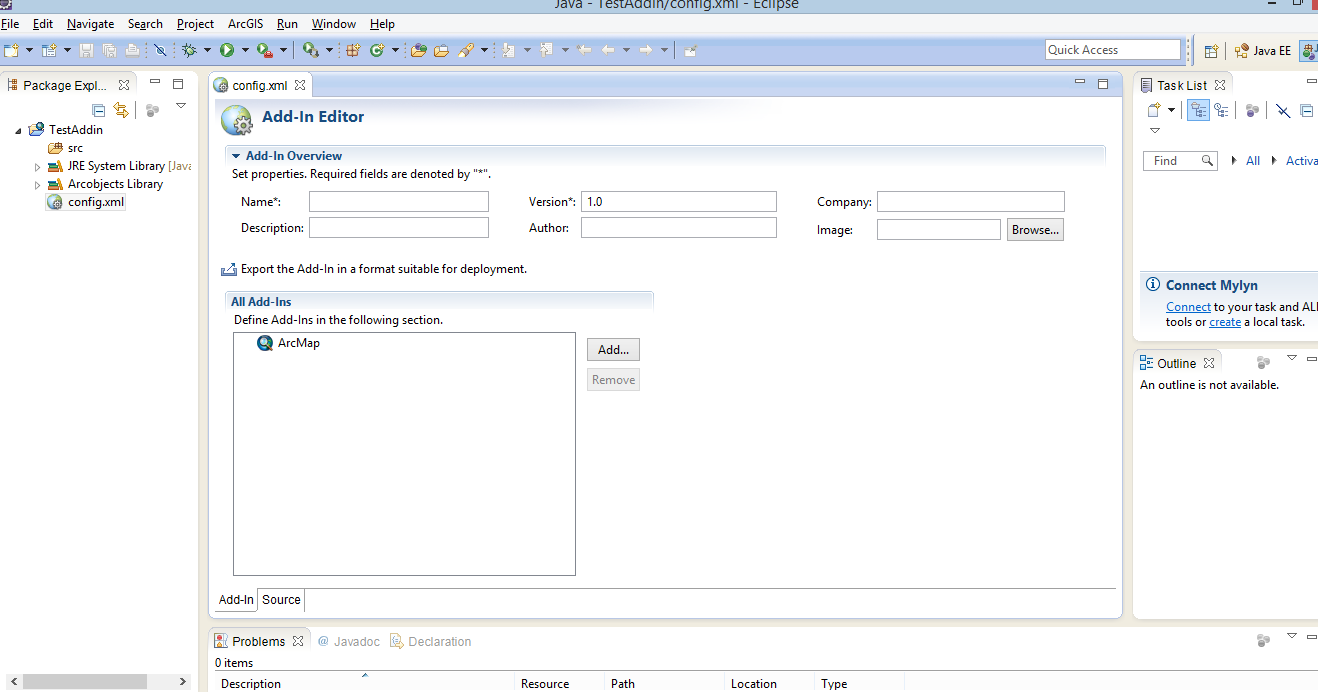Switch to the Source tab

pos(281,600)
